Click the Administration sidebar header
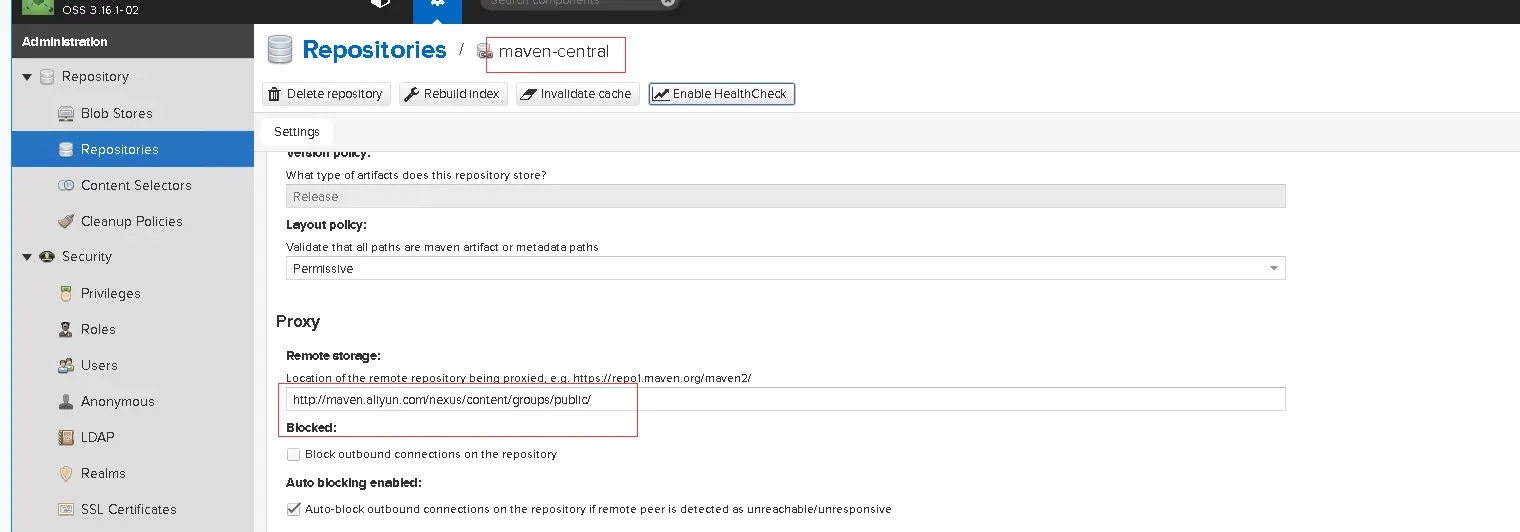This screenshot has height=532, width=1520. point(133,42)
